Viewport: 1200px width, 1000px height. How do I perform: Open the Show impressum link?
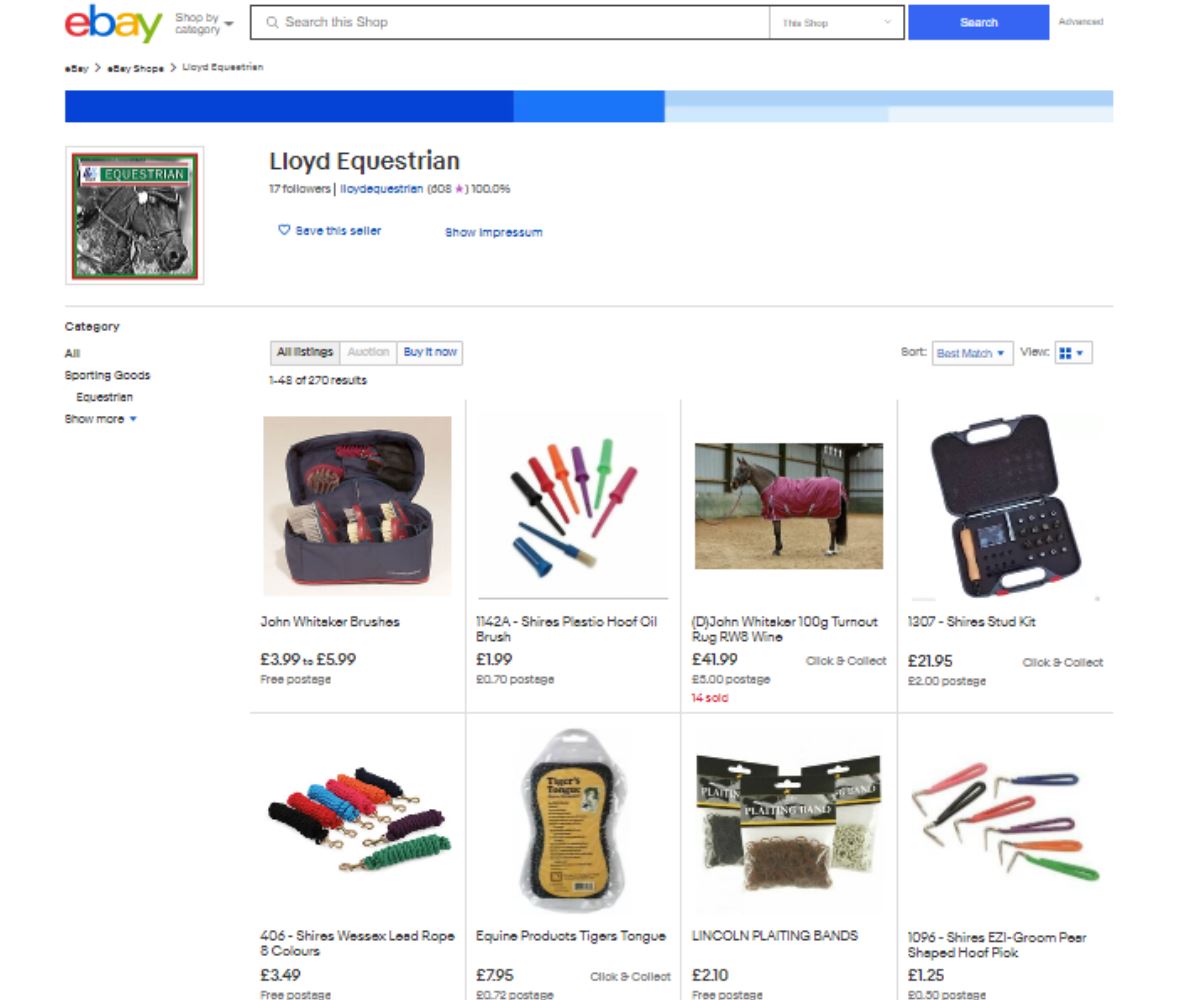[494, 232]
